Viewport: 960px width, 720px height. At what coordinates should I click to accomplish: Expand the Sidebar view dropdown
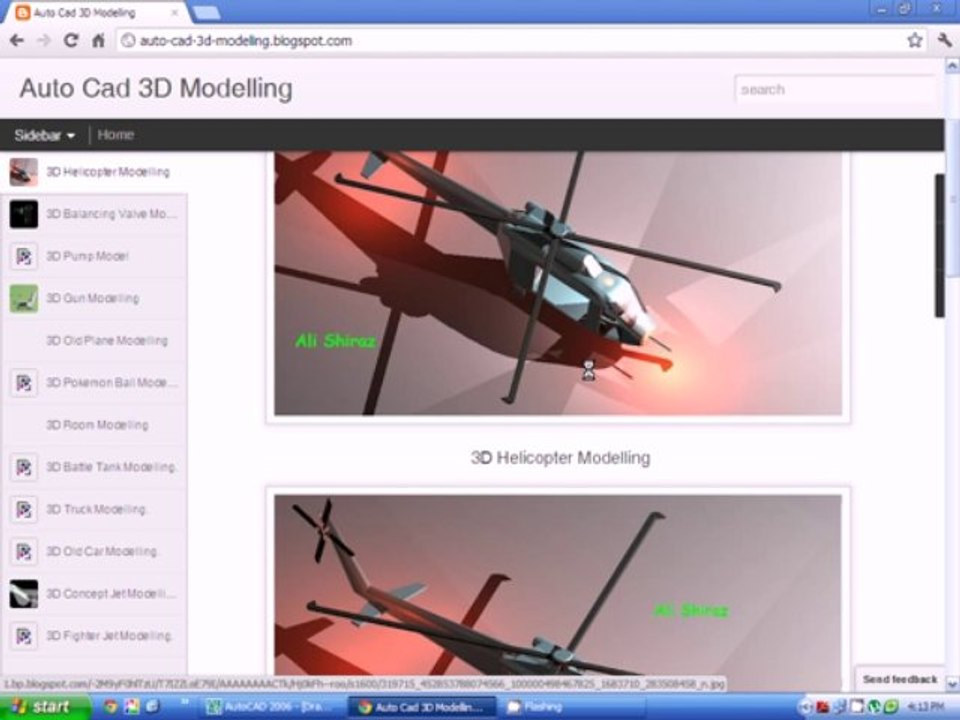click(45, 135)
